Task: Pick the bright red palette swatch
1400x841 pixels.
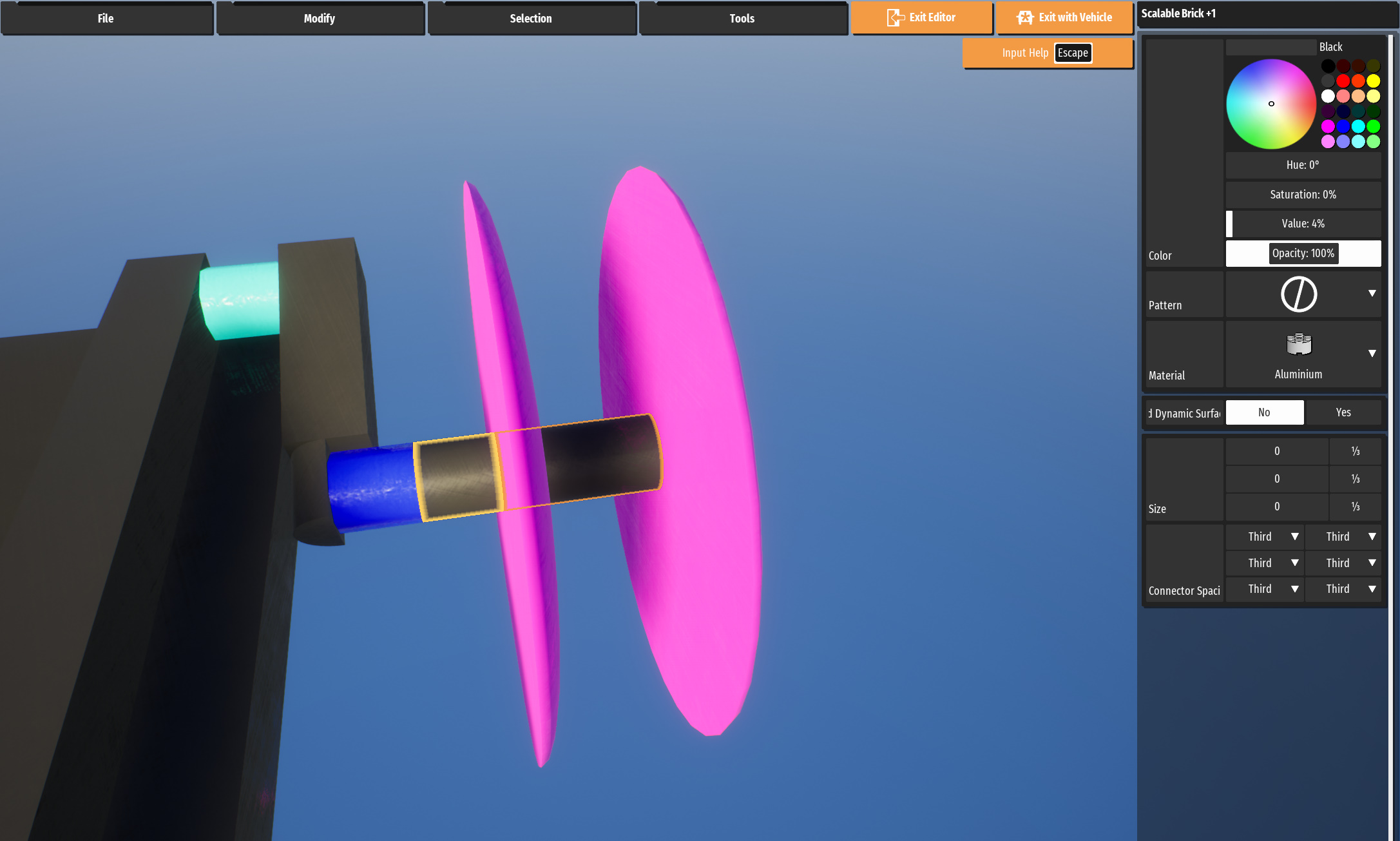Action: 1343,81
